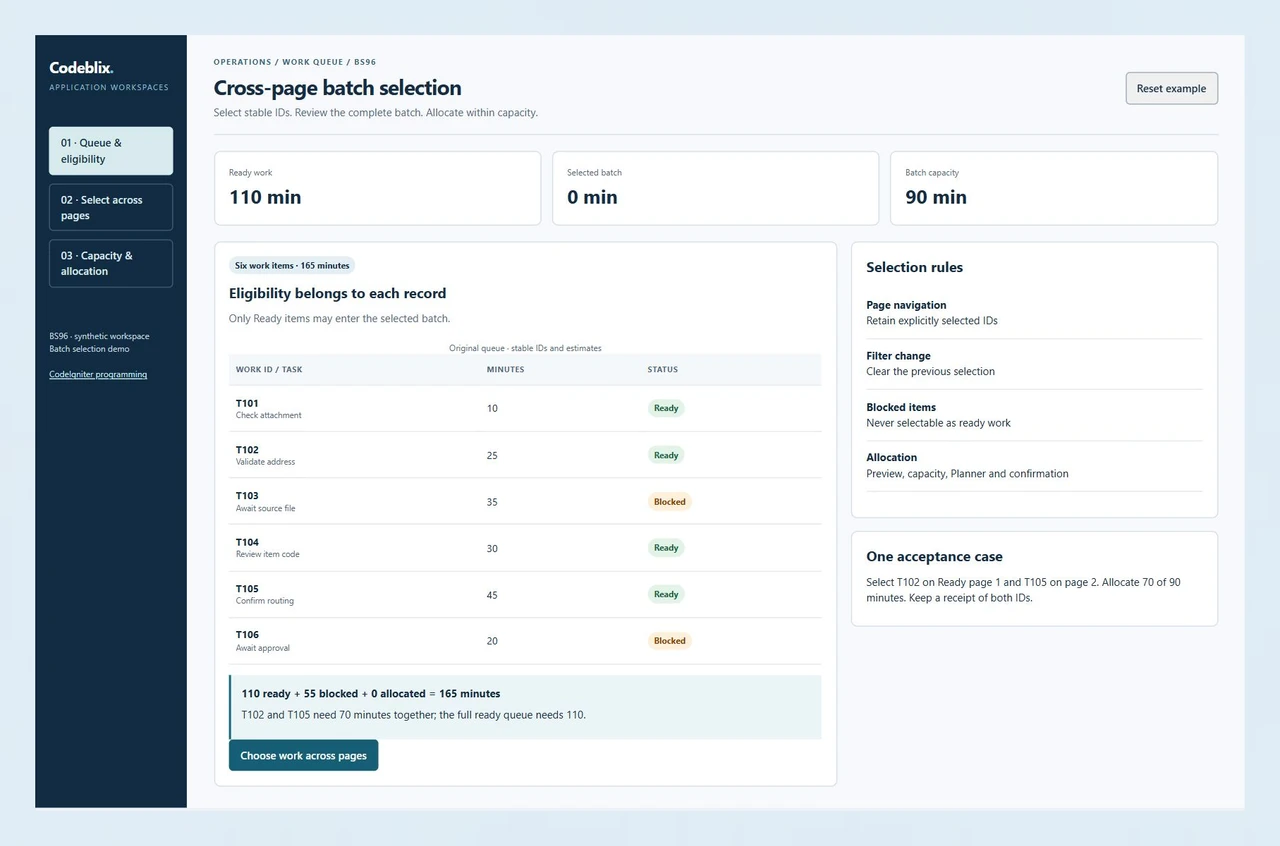Click the Six work items · 165 minutes tag
The width and height of the screenshot is (1280, 846).
pyautogui.click(x=292, y=265)
